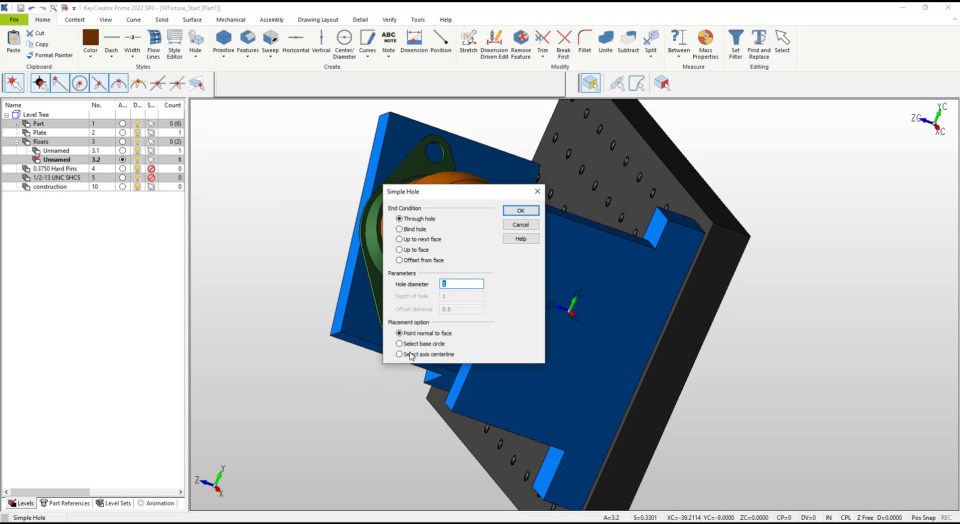The height and width of the screenshot is (524, 960).
Task: Click the Cut scissors icon
Action: coord(30,33)
